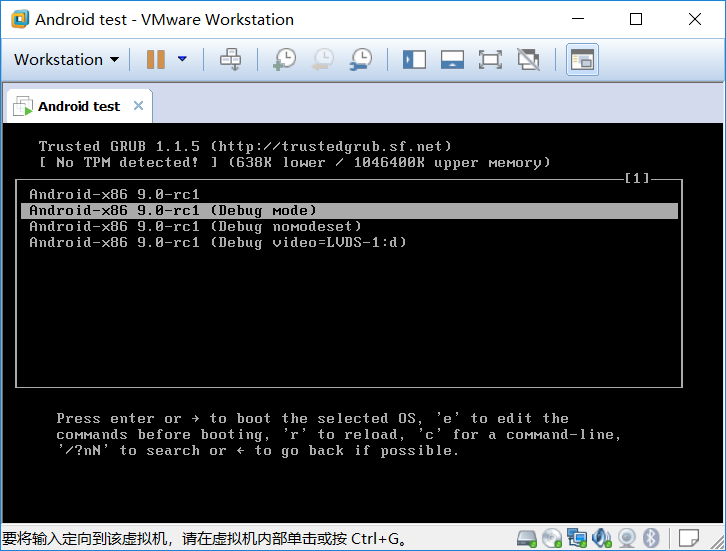The width and height of the screenshot is (726, 551).
Task: Toggle the thumbnail bar view
Action: pos(452,59)
